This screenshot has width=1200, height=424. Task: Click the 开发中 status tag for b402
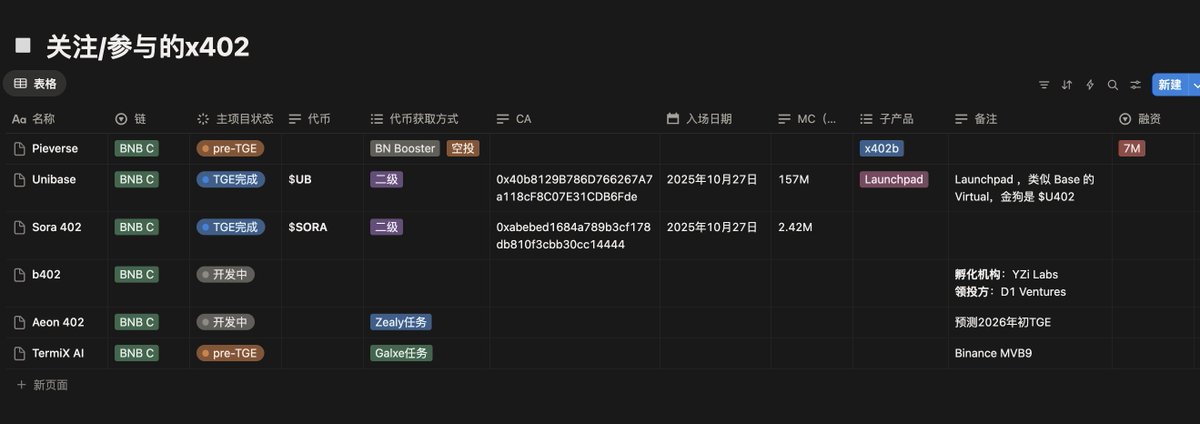225,274
